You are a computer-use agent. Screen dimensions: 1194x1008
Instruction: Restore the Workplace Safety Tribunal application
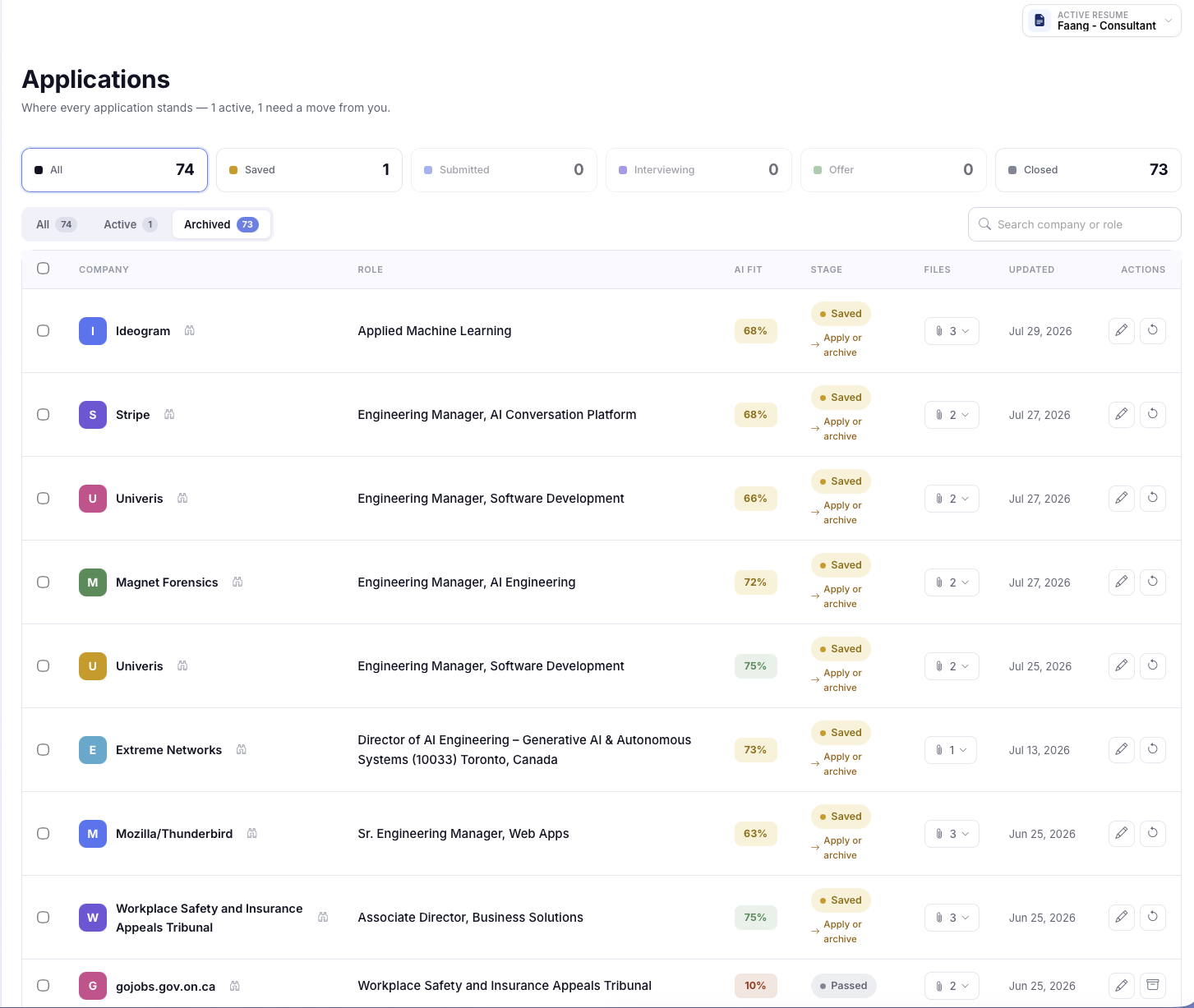click(x=1153, y=917)
